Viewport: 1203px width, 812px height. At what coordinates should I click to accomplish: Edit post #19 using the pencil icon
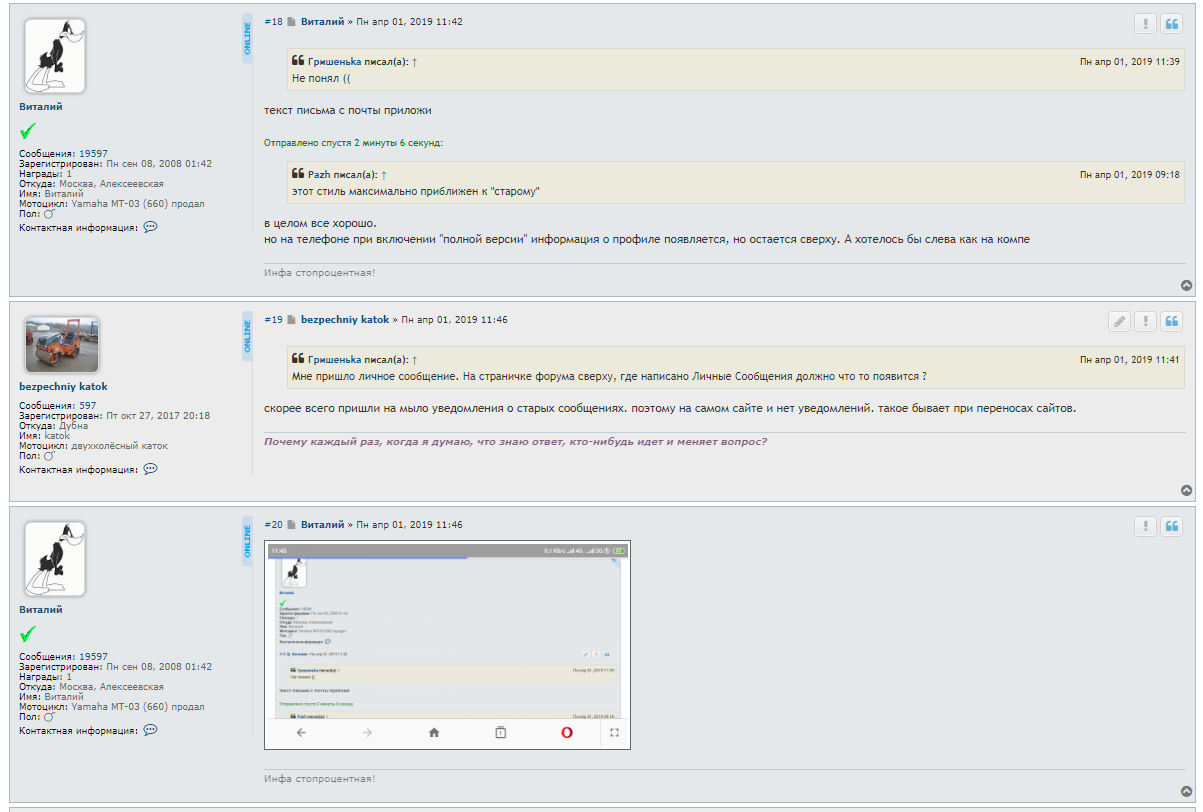pos(1119,321)
